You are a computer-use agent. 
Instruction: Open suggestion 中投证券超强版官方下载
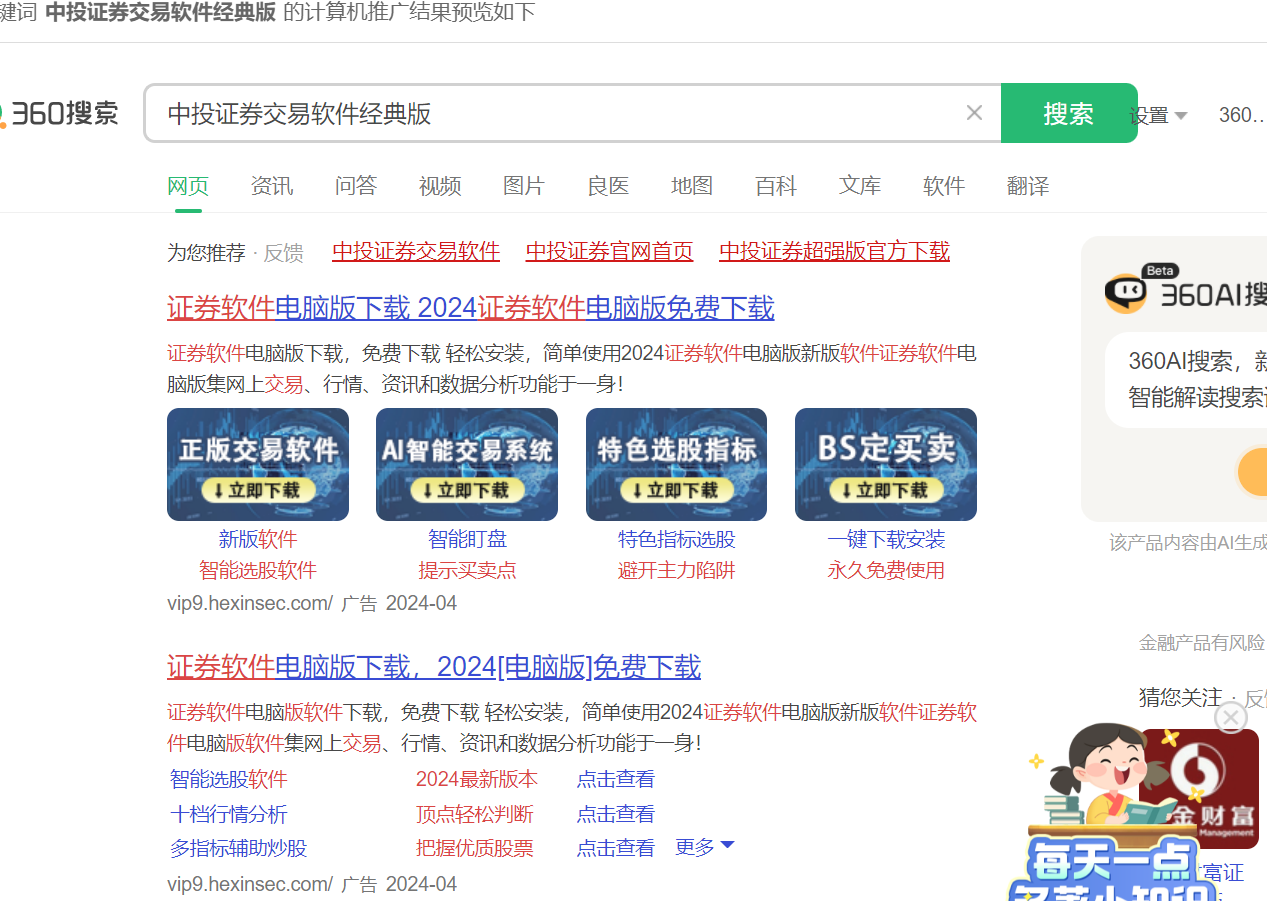point(835,251)
